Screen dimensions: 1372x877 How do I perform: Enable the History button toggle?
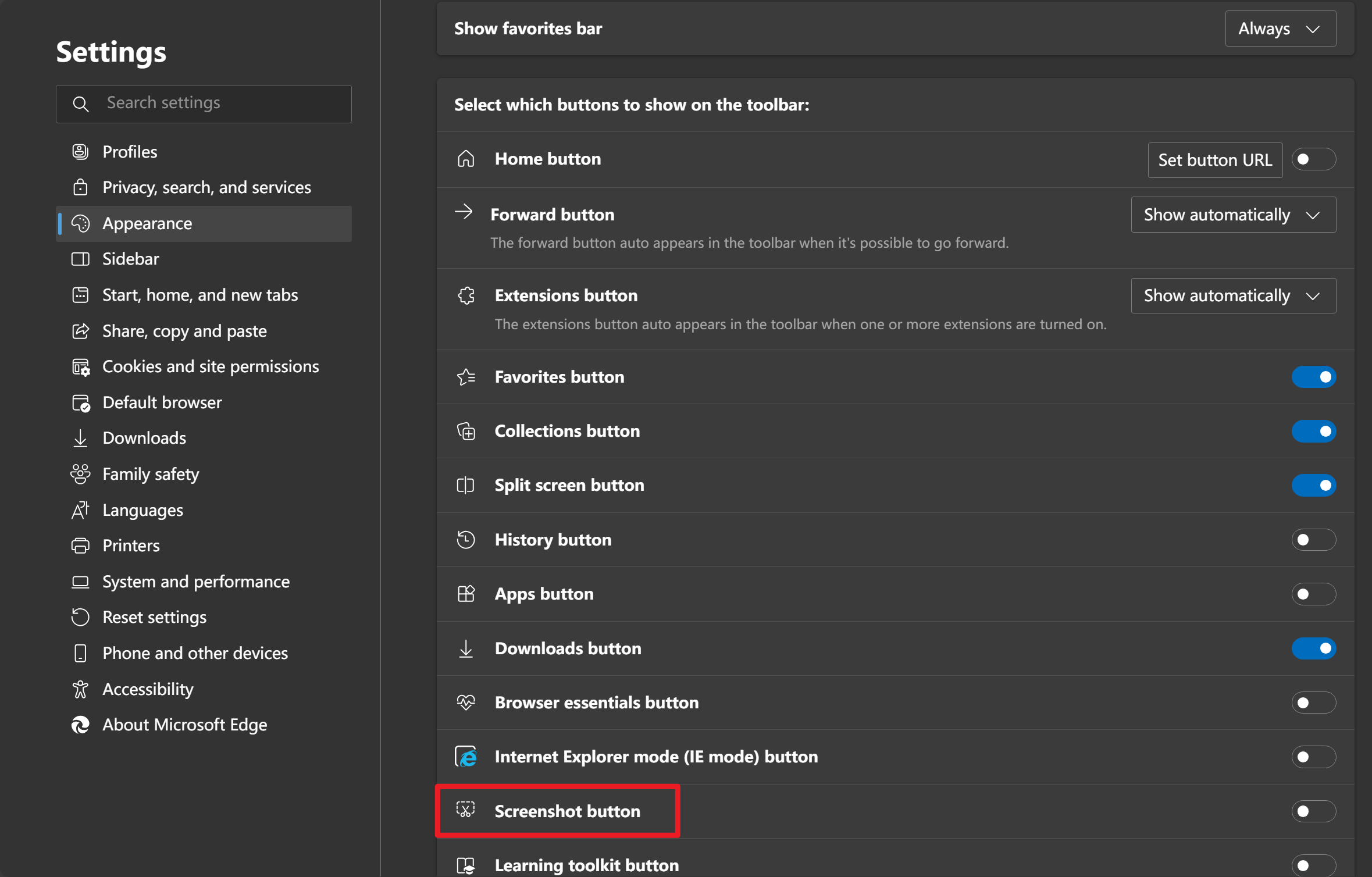1313,540
